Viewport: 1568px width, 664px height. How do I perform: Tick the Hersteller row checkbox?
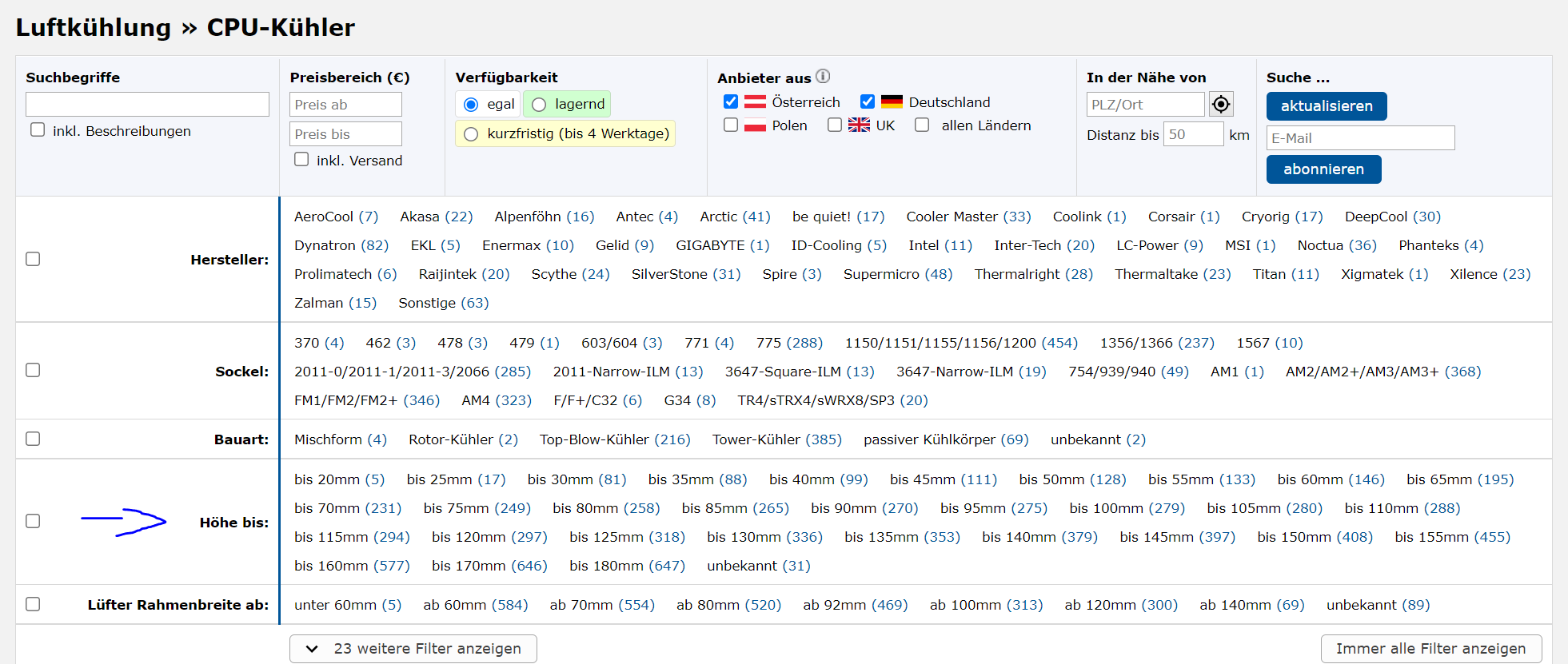(x=33, y=259)
